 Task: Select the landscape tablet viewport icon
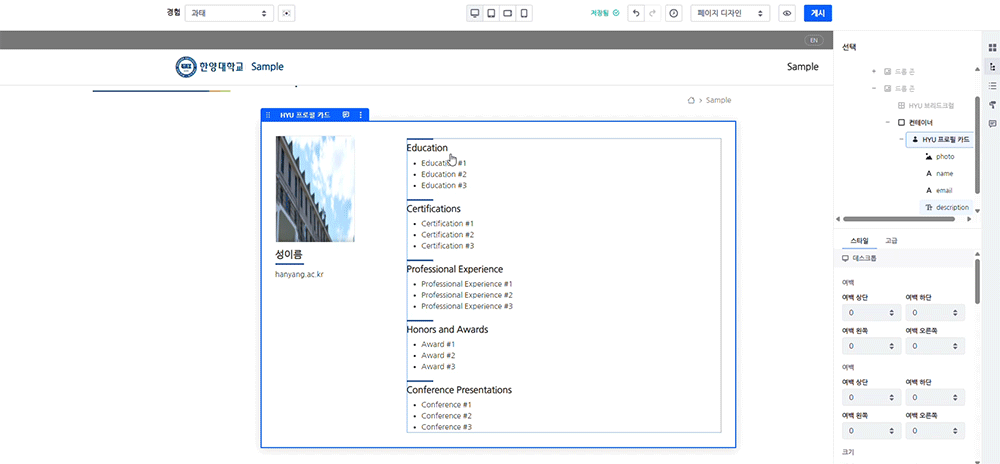[x=508, y=13]
